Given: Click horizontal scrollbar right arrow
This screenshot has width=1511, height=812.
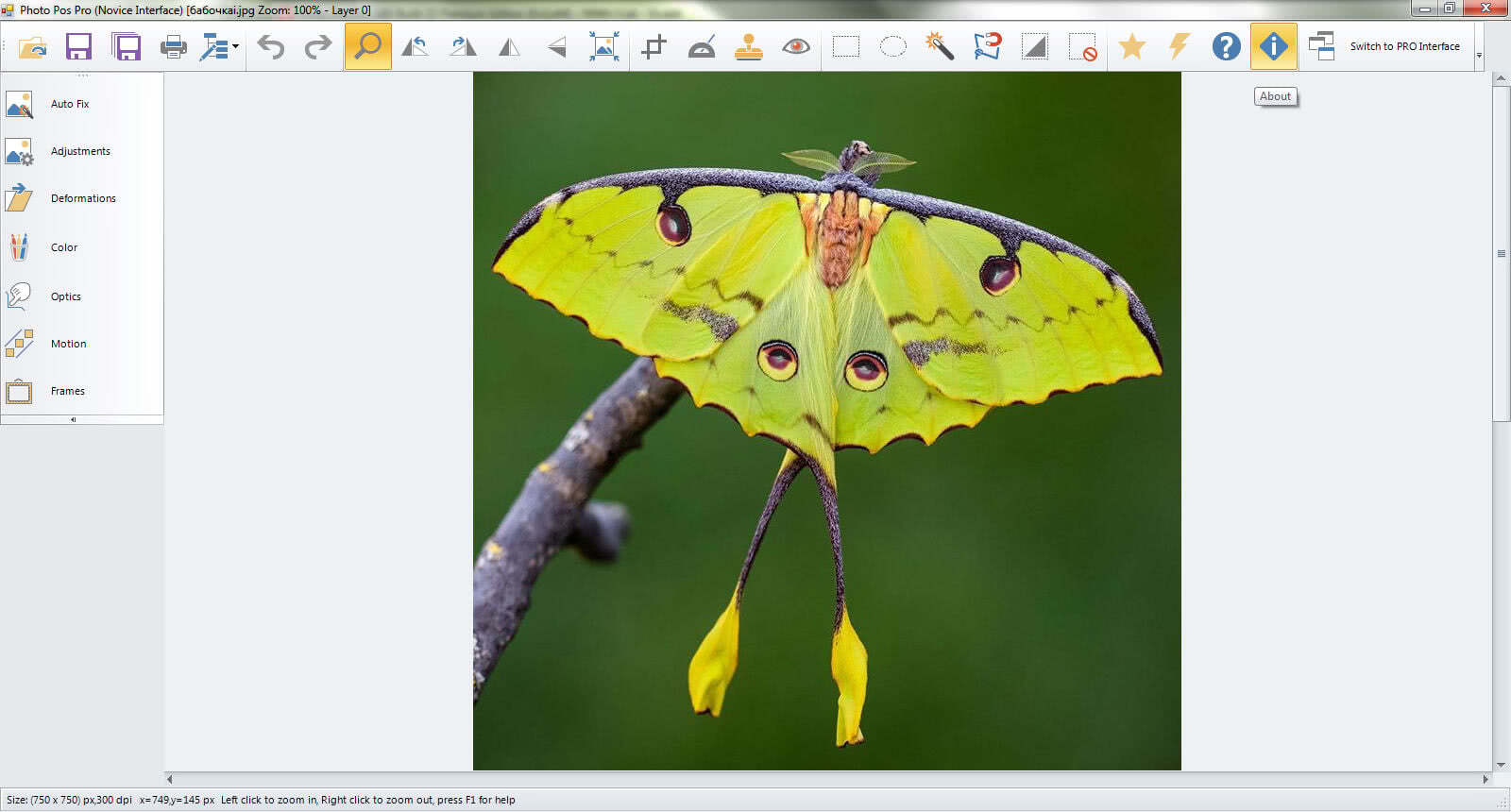Looking at the screenshot, I should 1486,779.
